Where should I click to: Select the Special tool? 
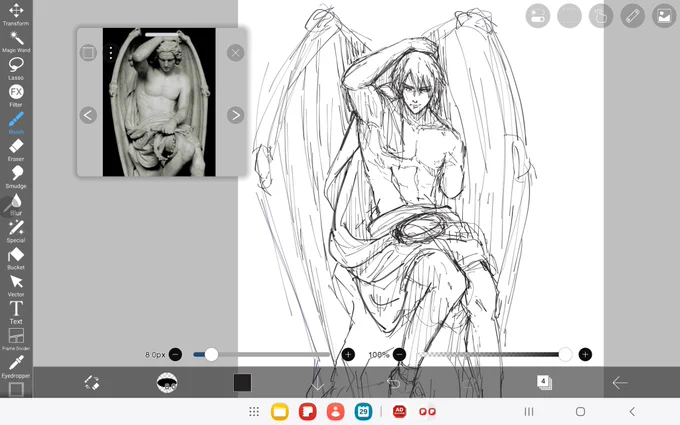coord(16,231)
